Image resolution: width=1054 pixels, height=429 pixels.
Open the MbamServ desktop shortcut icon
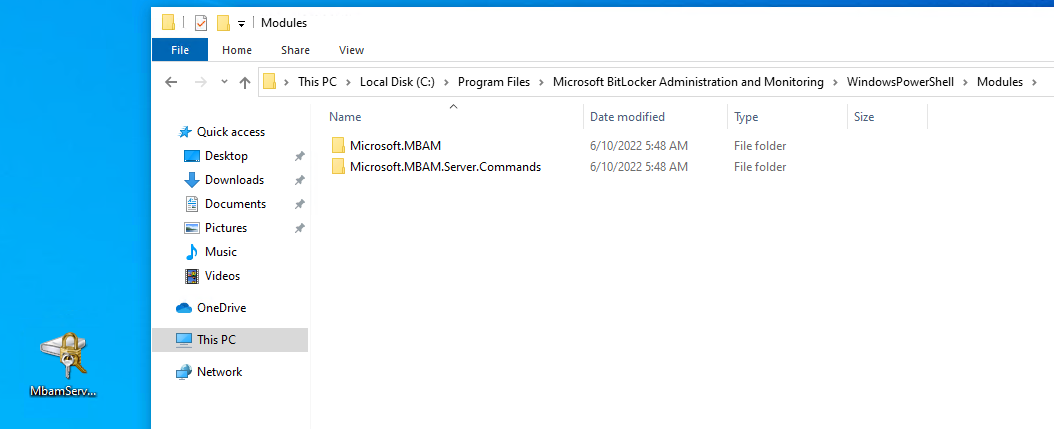coord(63,364)
